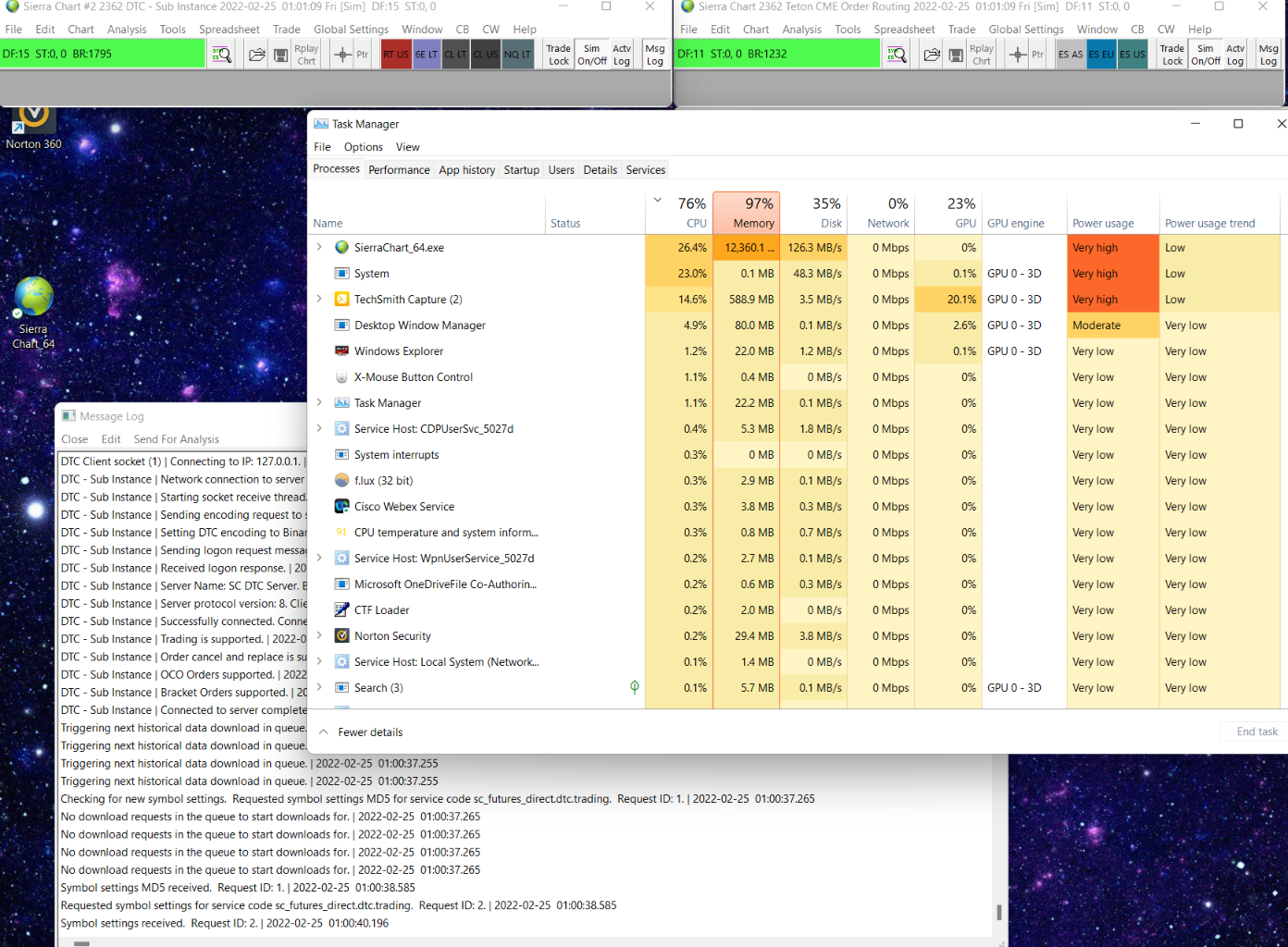
Task: Toggle Ptr pointer mode in Teton CME toolbar
Action: click(1038, 55)
